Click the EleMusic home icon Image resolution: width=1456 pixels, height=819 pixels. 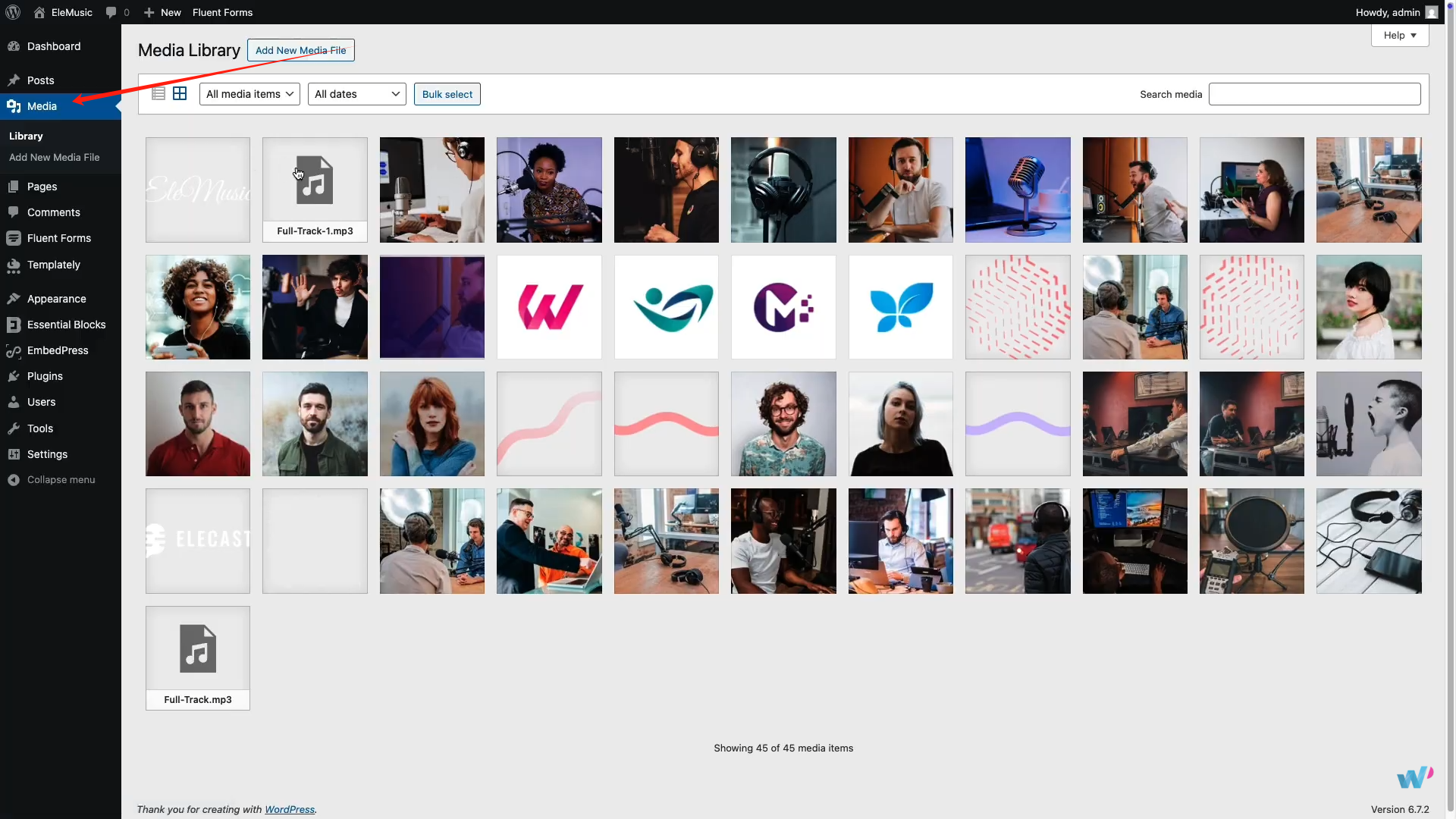(x=39, y=12)
